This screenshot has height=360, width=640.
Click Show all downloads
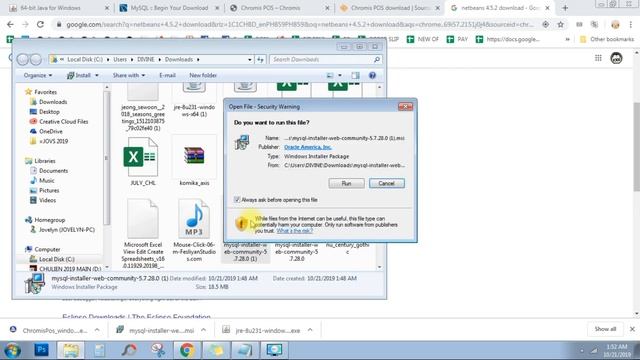pos(605,329)
